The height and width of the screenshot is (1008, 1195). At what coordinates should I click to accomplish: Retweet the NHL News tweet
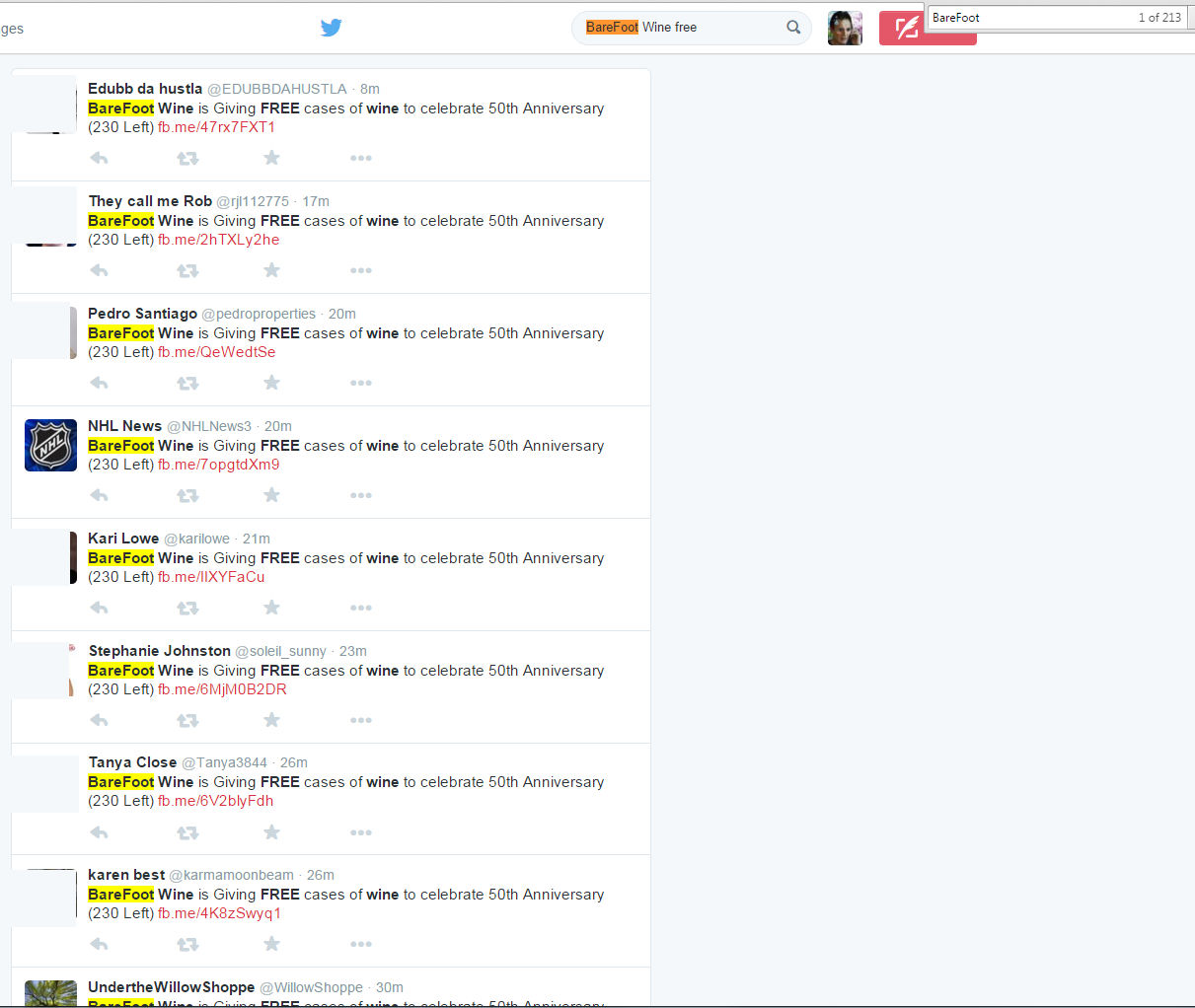[187, 495]
